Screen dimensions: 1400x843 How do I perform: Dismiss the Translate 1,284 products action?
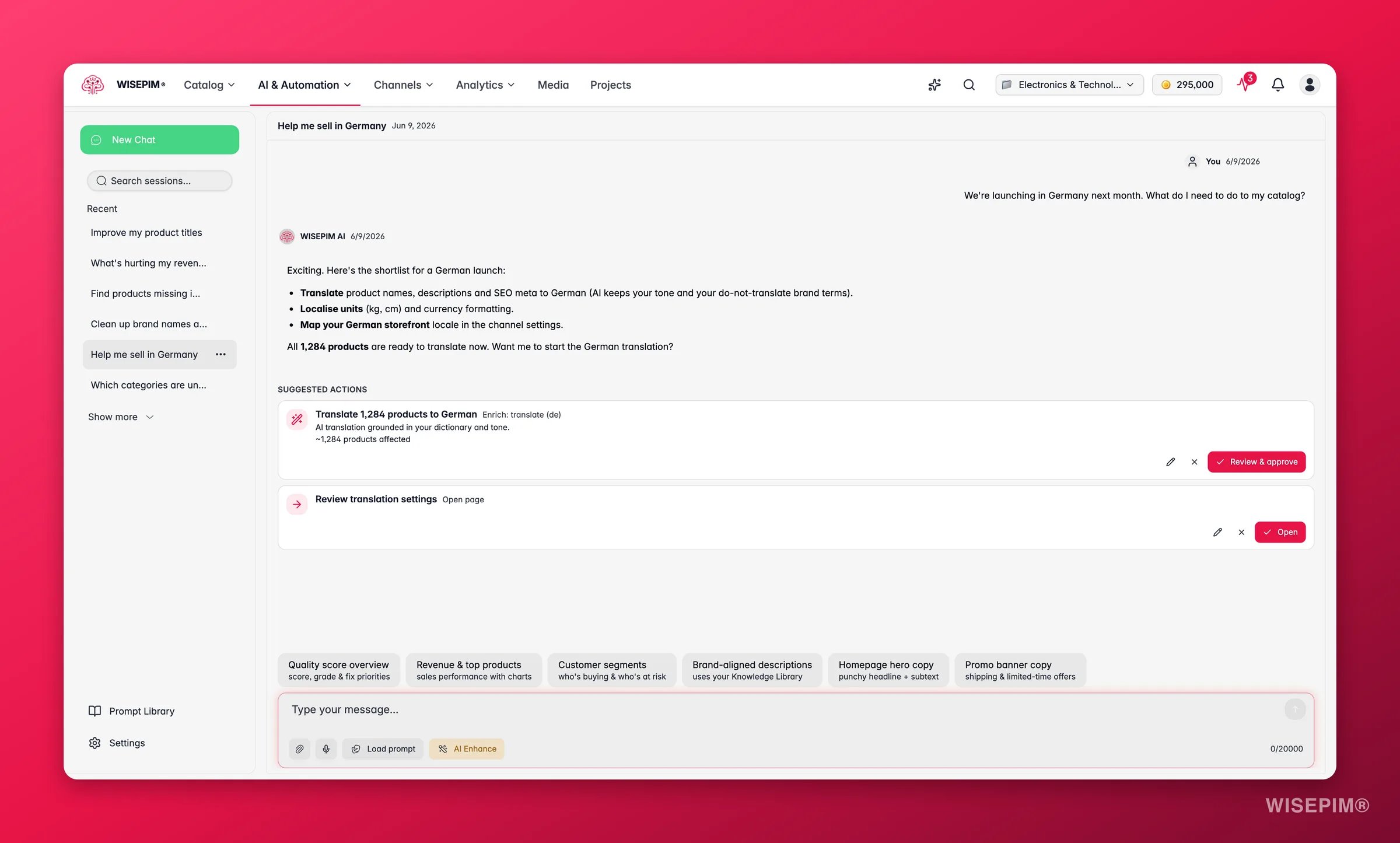point(1194,461)
